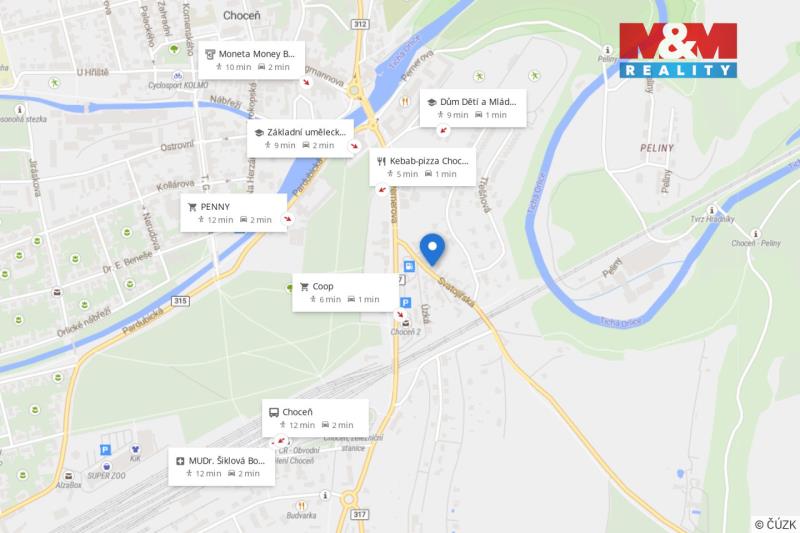Click the SUPER ZOO shop marker

107,466
